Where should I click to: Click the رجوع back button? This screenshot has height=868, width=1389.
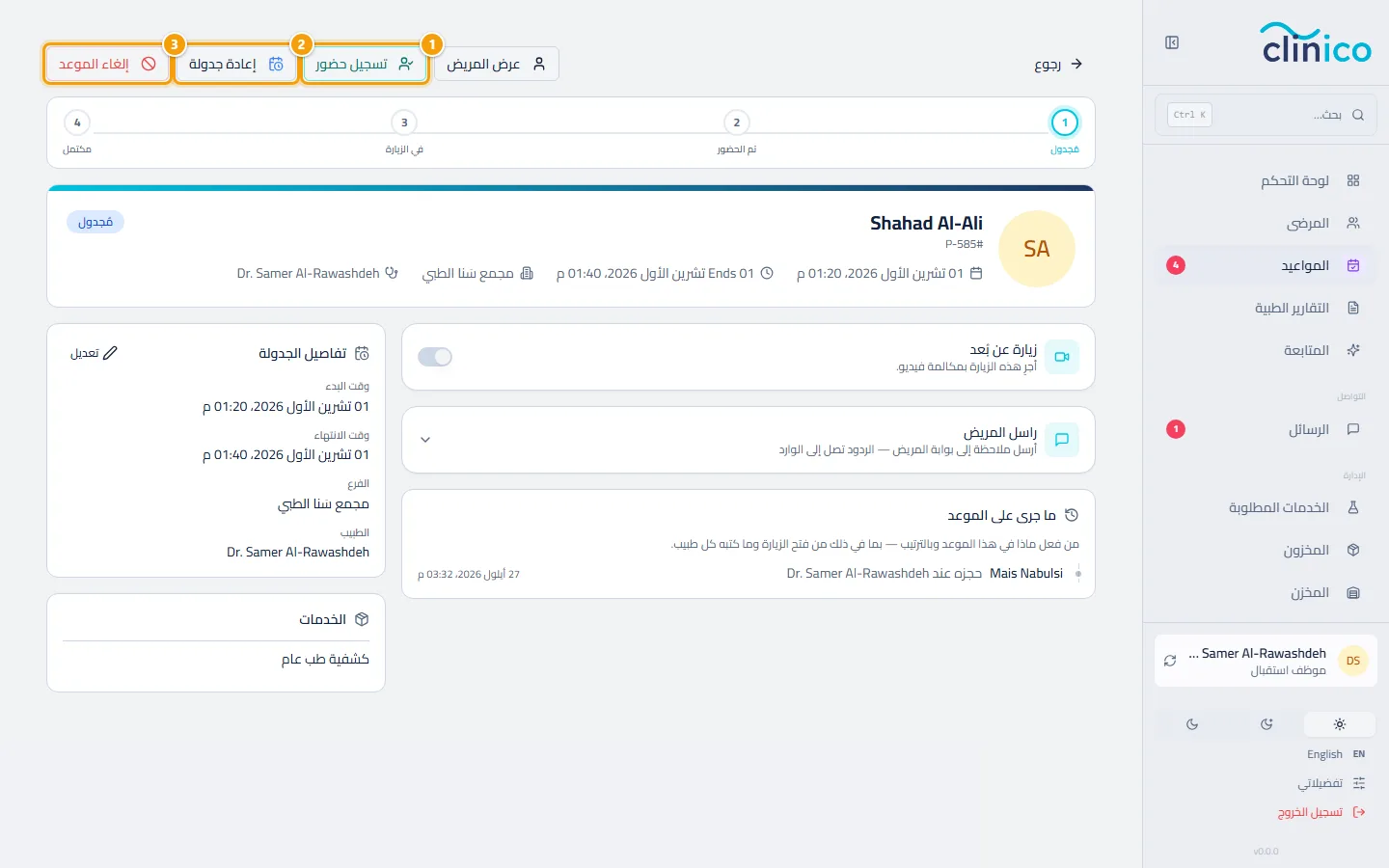coord(1058,64)
